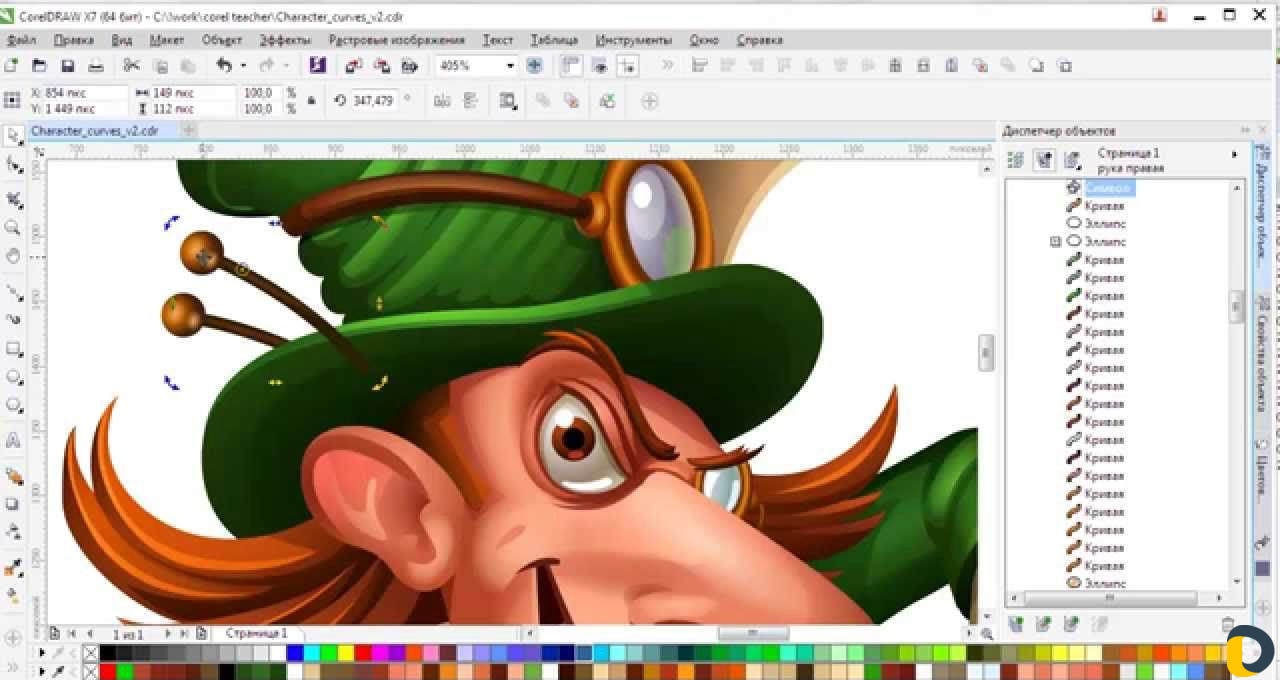Image resolution: width=1280 pixels, height=680 pixels.
Task: Open the zoom level 405% dropdown
Action: [x=510, y=66]
